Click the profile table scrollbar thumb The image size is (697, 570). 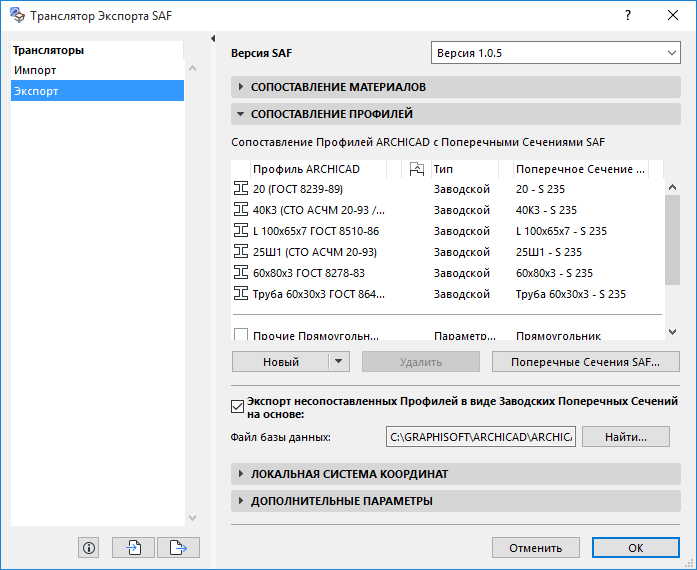point(673,240)
